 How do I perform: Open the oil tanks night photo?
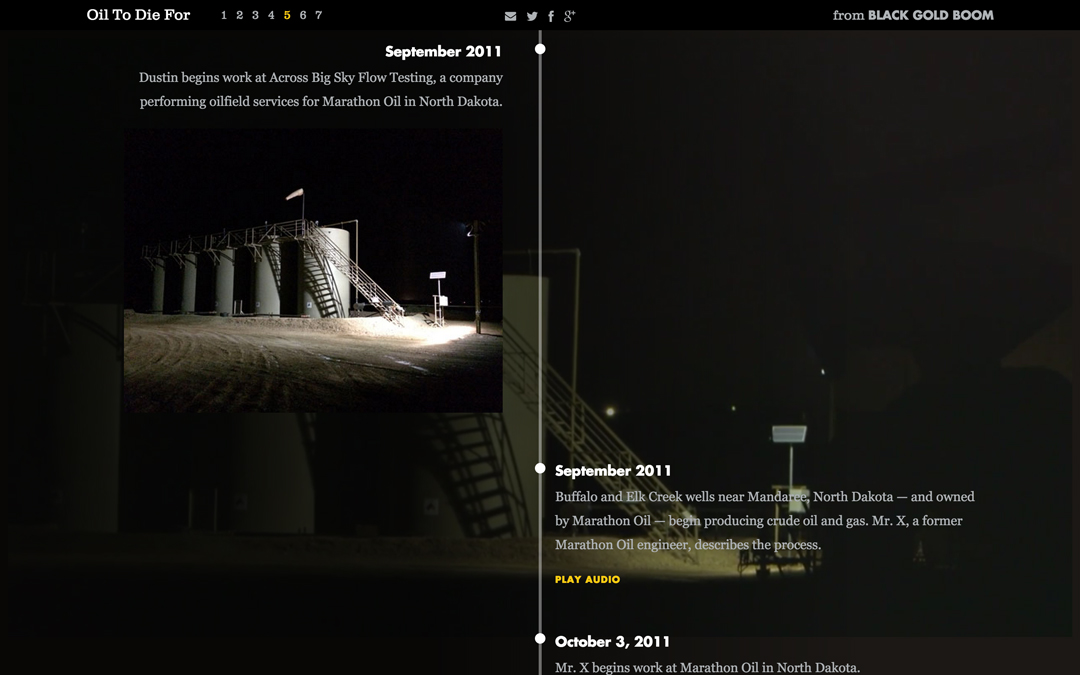[x=313, y=270]
